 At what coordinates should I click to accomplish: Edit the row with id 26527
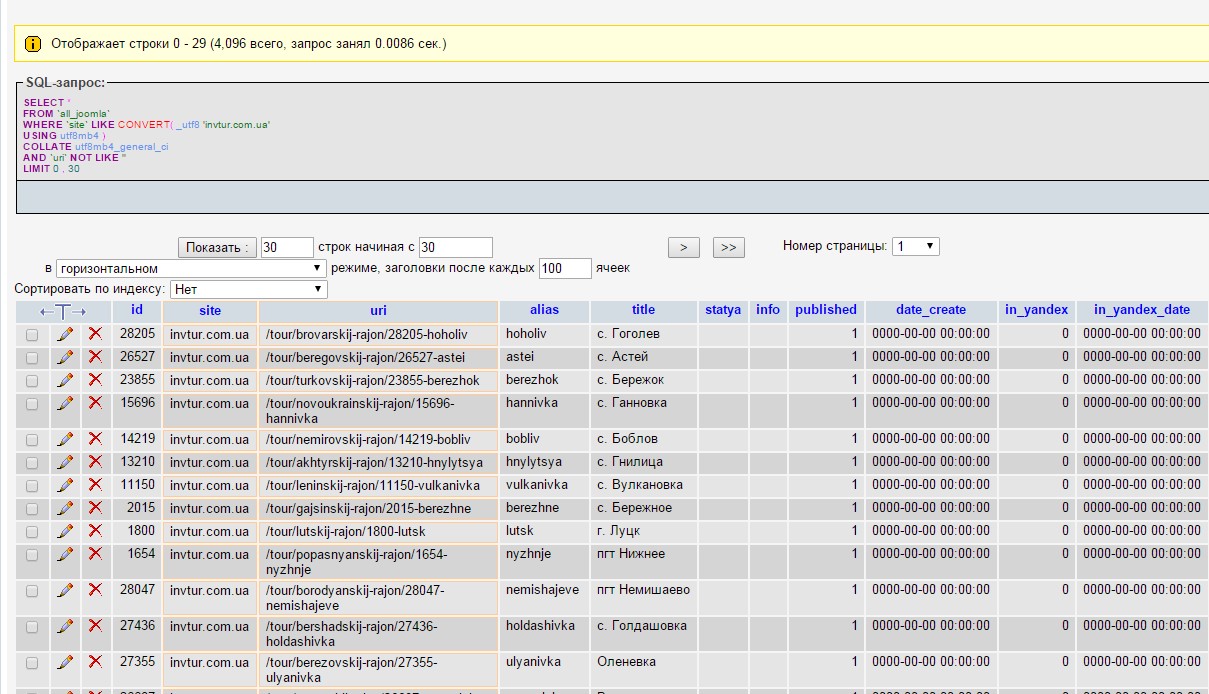65,357
